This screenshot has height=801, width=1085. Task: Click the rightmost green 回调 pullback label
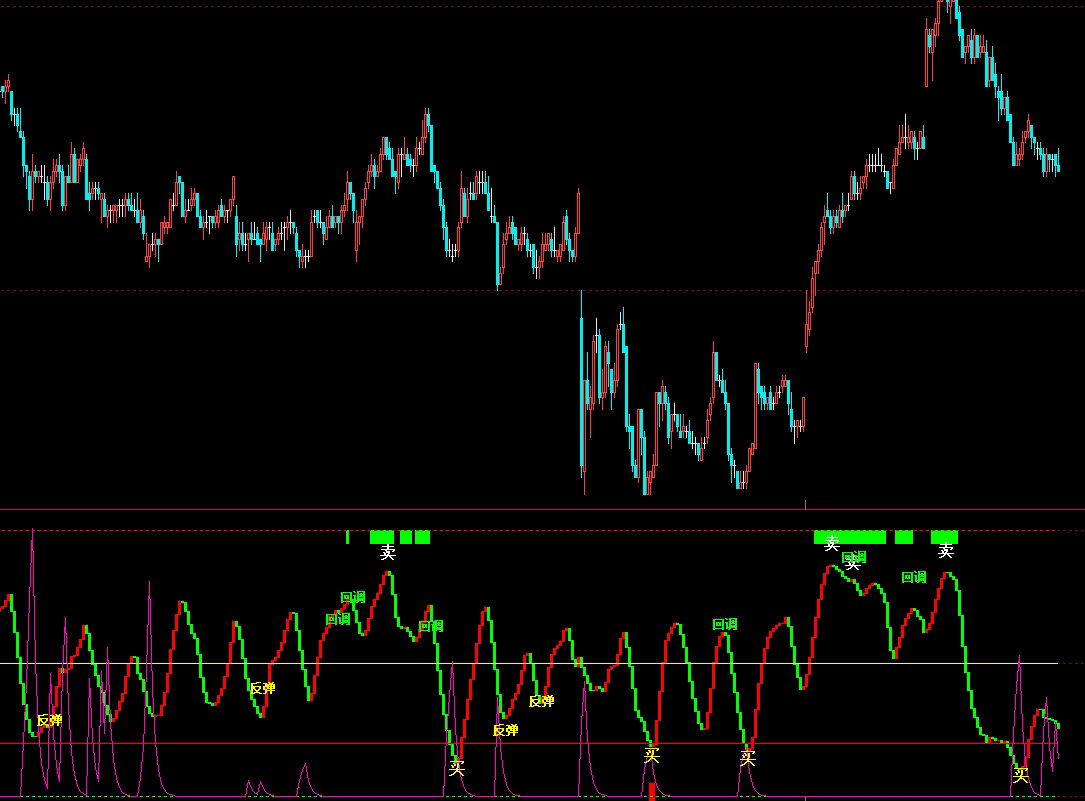pos(913,577)
